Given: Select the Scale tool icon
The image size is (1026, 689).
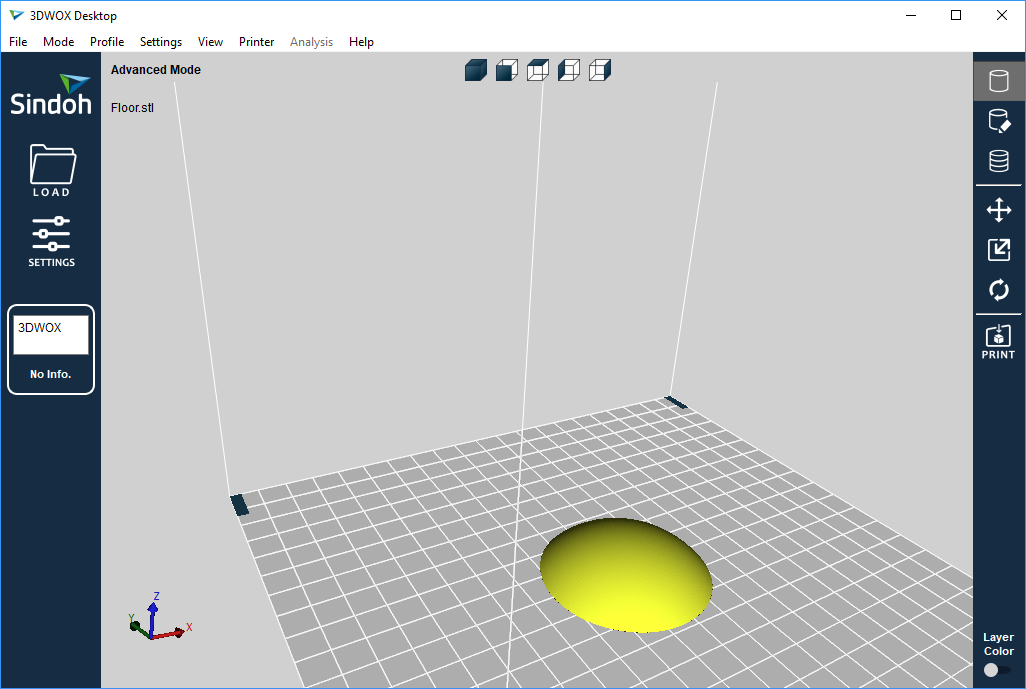Looking at the screenshot, I should click(999, 249).
